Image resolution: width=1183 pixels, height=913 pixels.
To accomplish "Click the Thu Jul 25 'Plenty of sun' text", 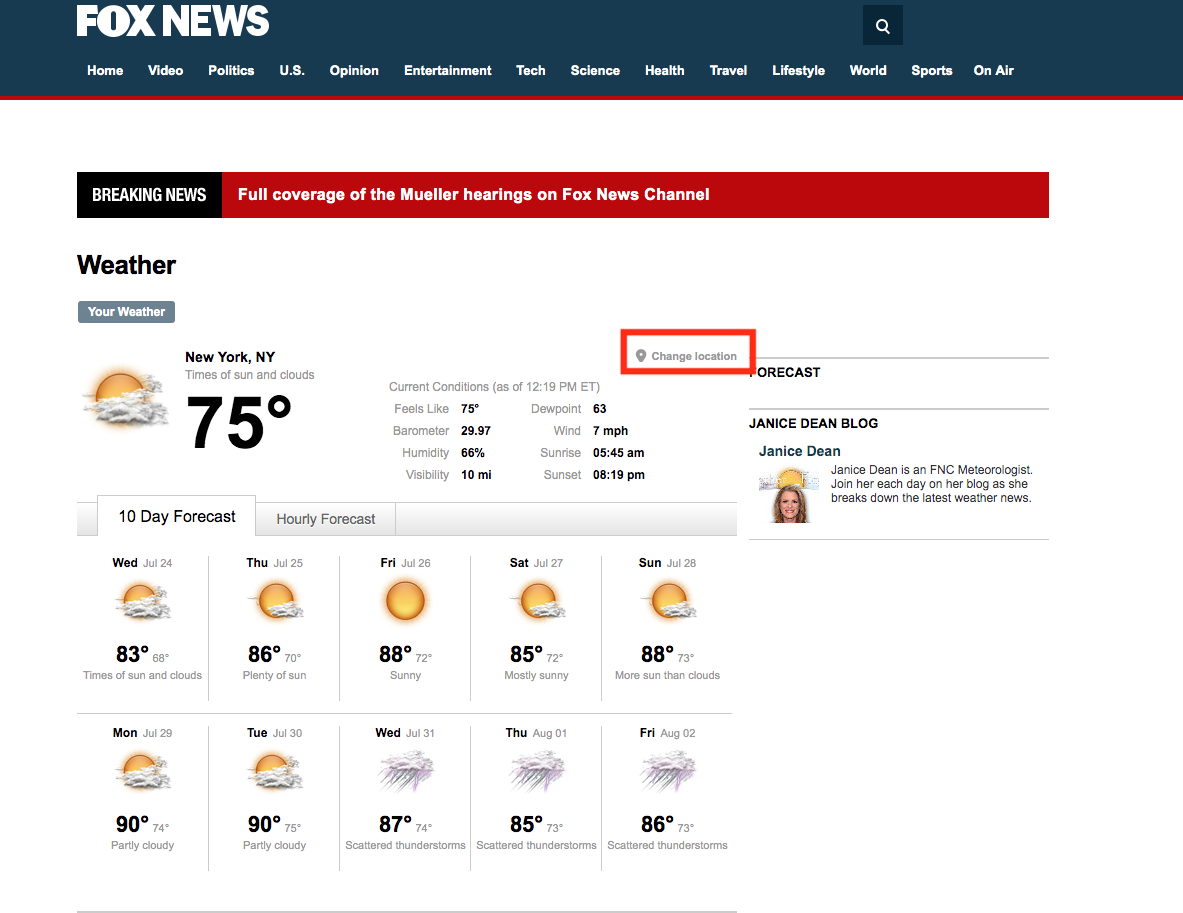I will click(x=275, y=675).
